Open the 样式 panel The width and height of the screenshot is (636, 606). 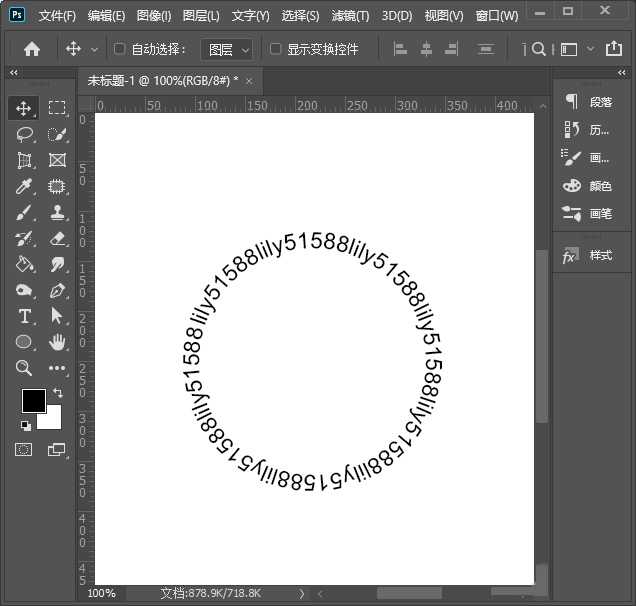tap(588, 255)
